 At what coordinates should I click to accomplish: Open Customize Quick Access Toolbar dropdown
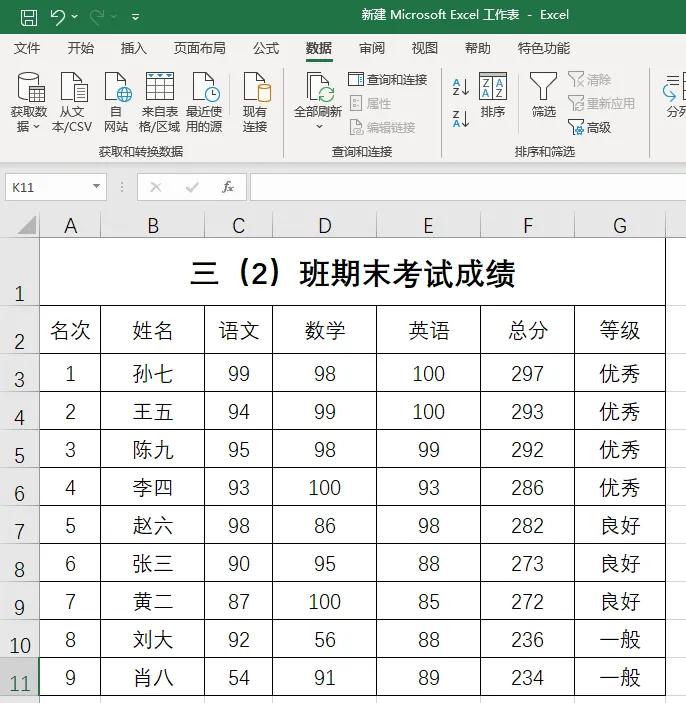click(135, 17)
